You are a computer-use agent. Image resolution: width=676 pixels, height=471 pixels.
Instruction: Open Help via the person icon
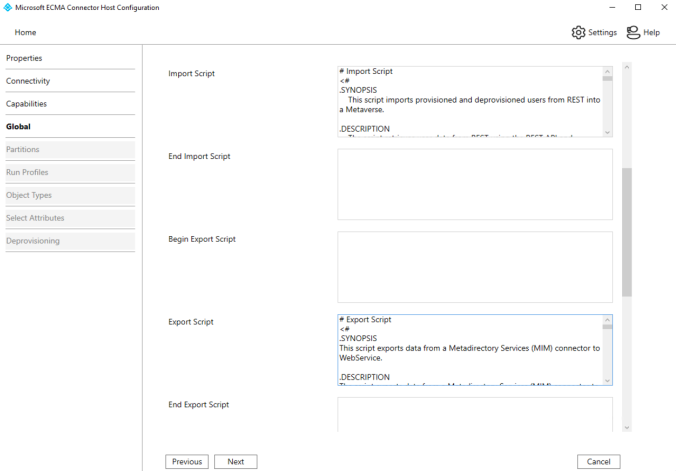633,32
